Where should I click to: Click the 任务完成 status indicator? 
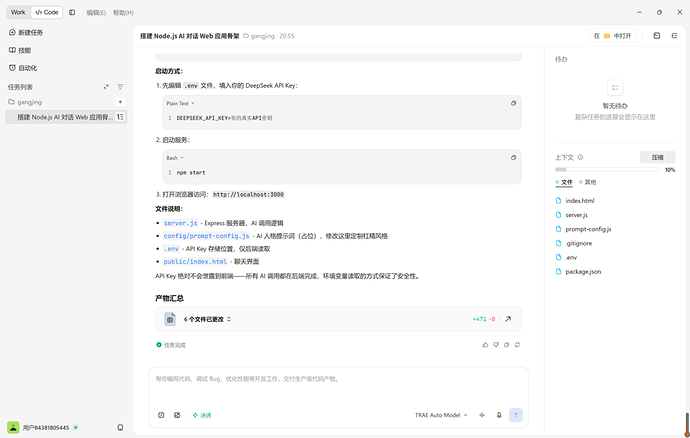click(x=171, y=345)
